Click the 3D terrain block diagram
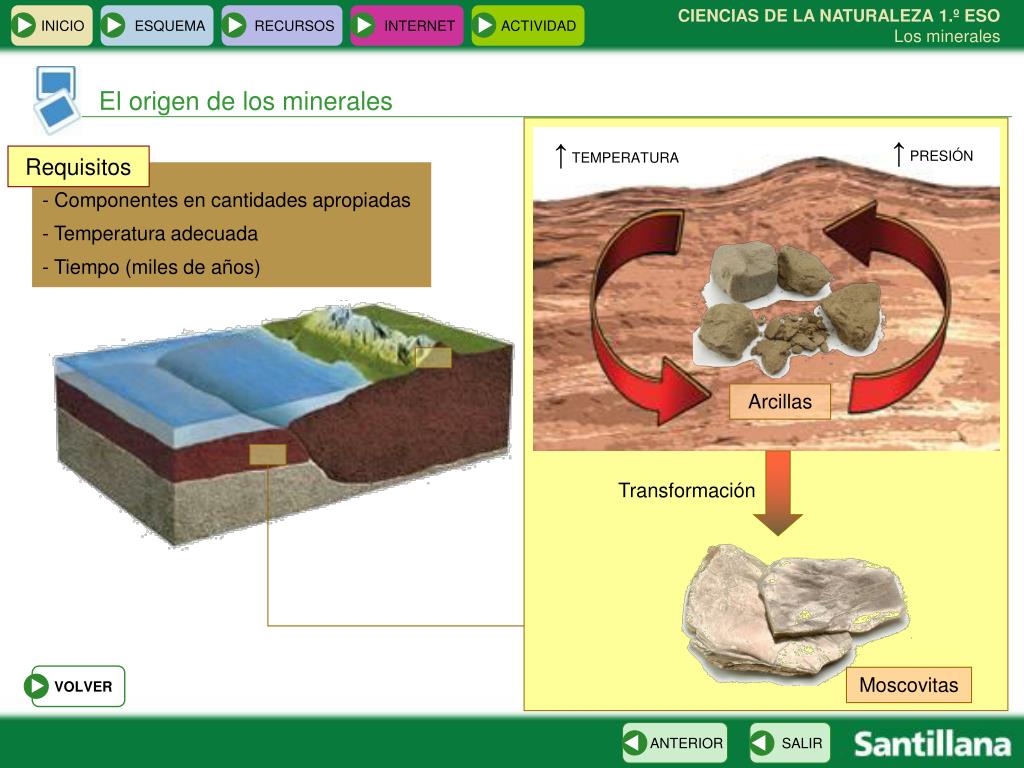 [x=282, y=423]
